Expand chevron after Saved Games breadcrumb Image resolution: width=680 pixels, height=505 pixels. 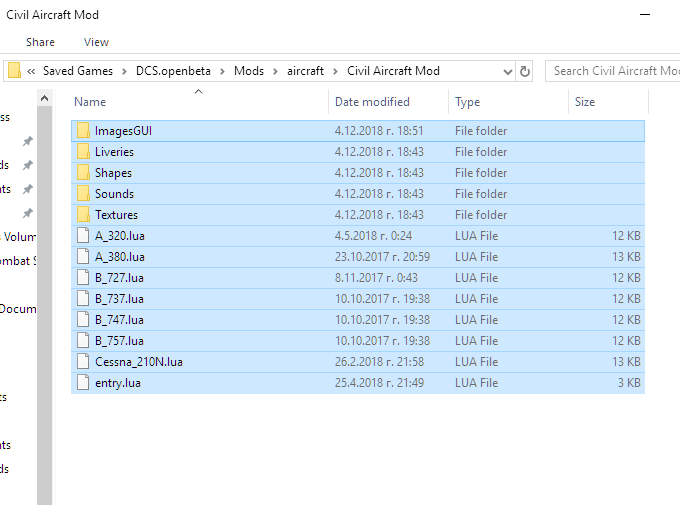pyautogui.click(x=124, y=72)
